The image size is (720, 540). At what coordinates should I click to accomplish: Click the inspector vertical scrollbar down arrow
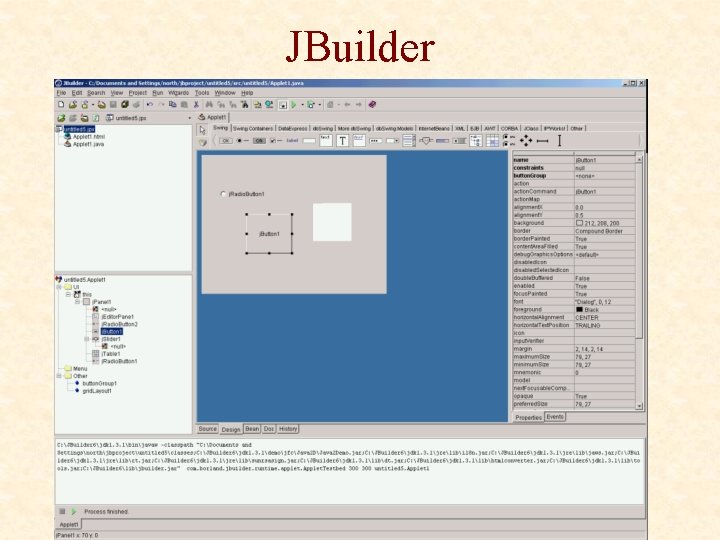(639, 406)
